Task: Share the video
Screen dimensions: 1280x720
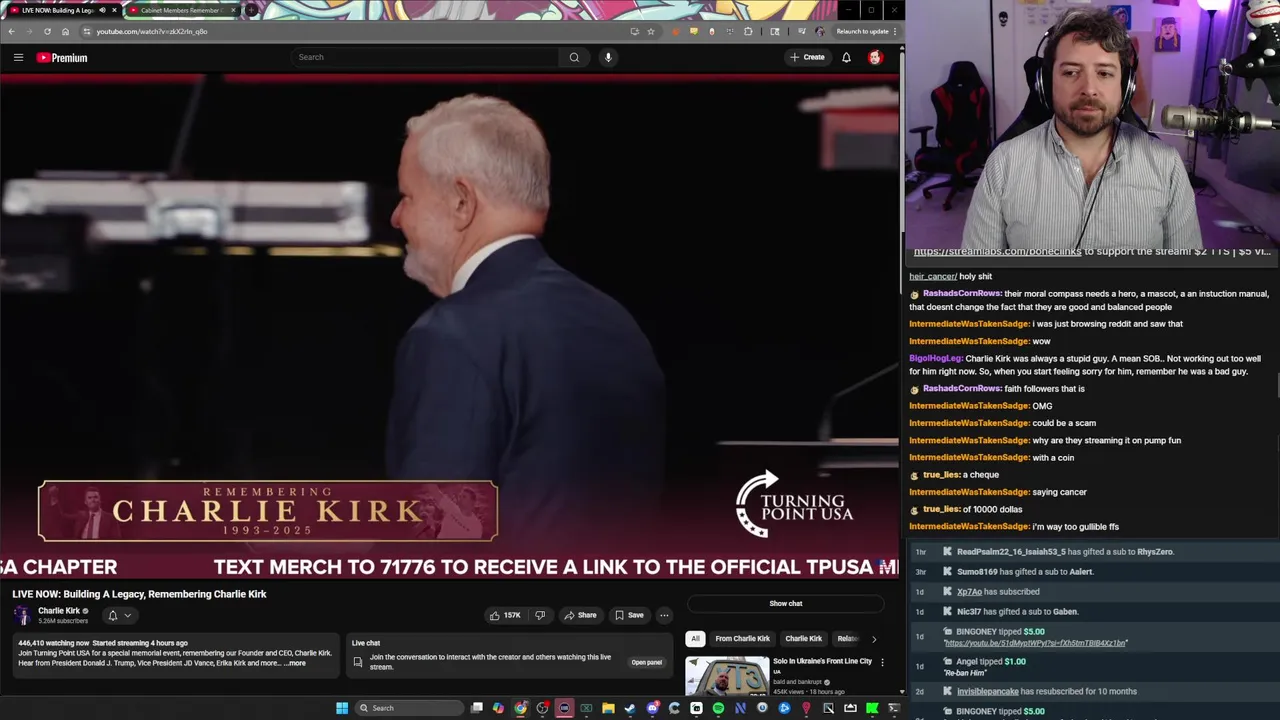Action: (x=580, y=615)
